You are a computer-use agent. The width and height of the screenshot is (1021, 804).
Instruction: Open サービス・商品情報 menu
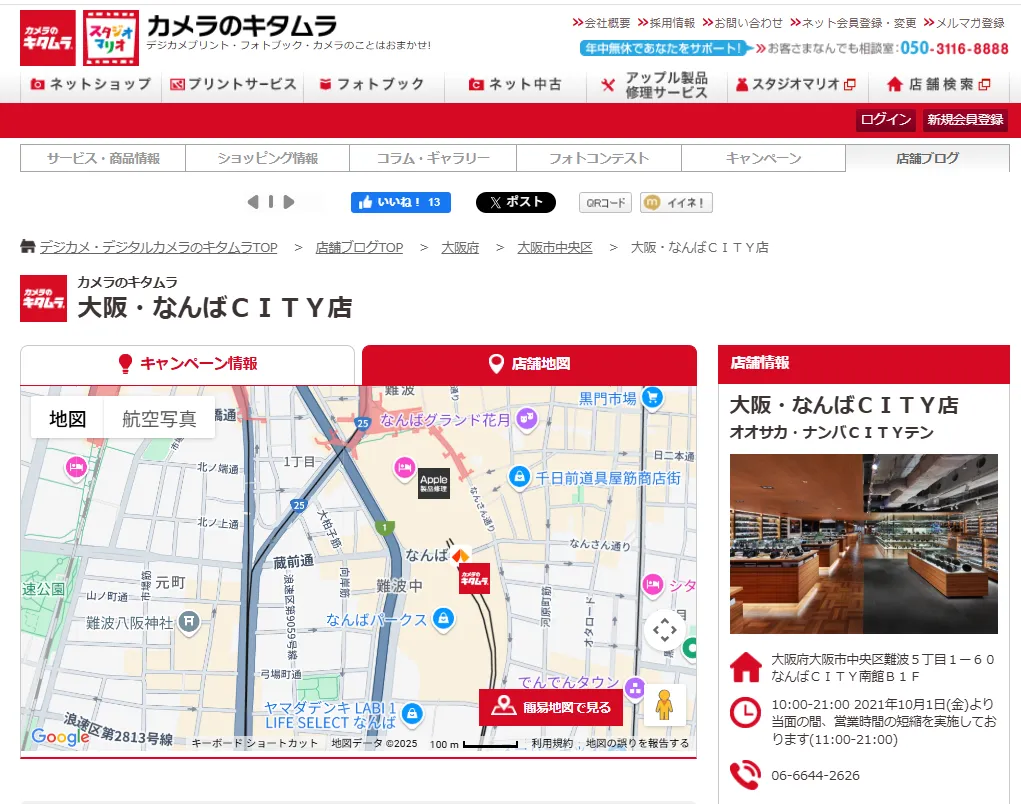click(103, 158)
